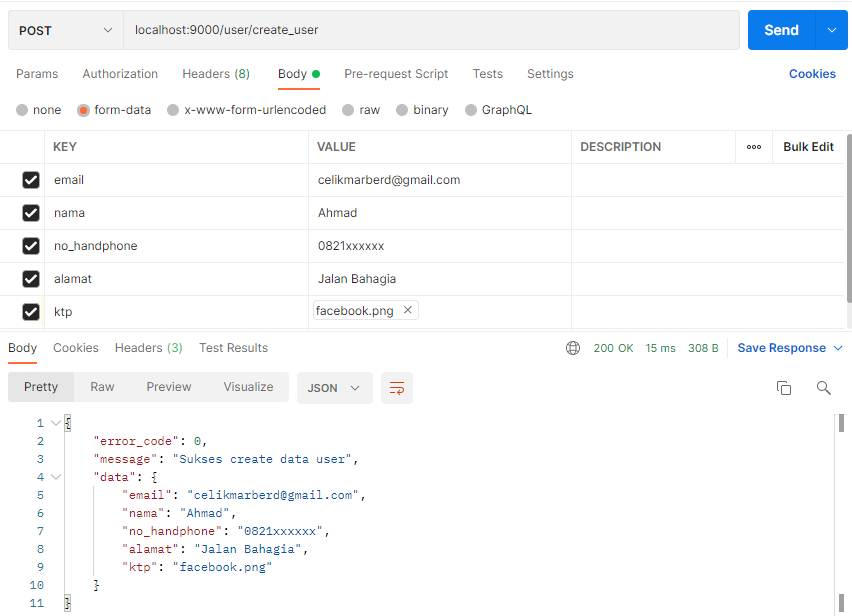
Task: Select x-www-form-urlencoded radio option
Action: pyautogui.click(x=173, y=110)
